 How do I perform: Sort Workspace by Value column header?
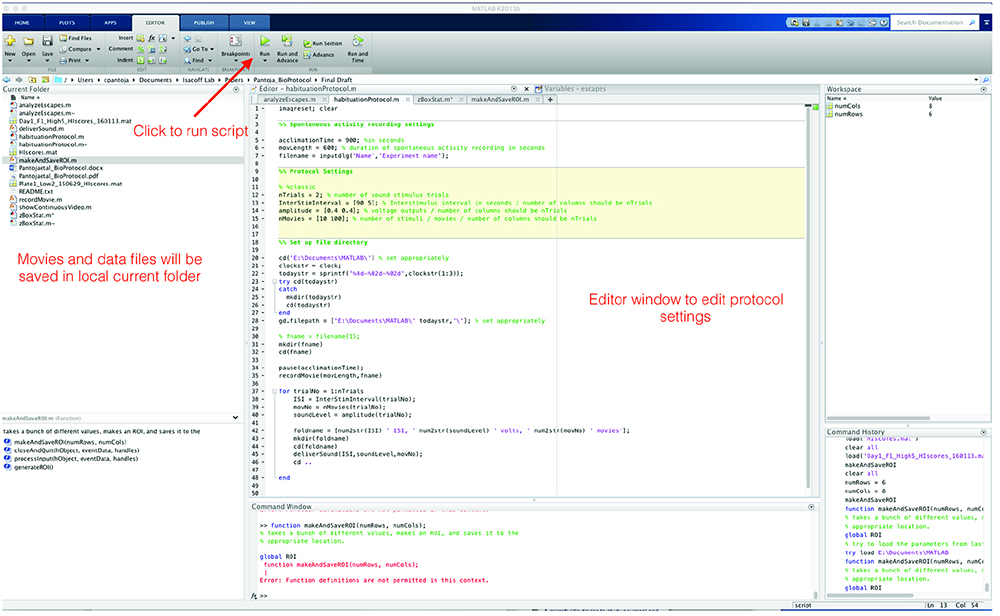pyautogui.click(x=936, y=98)
